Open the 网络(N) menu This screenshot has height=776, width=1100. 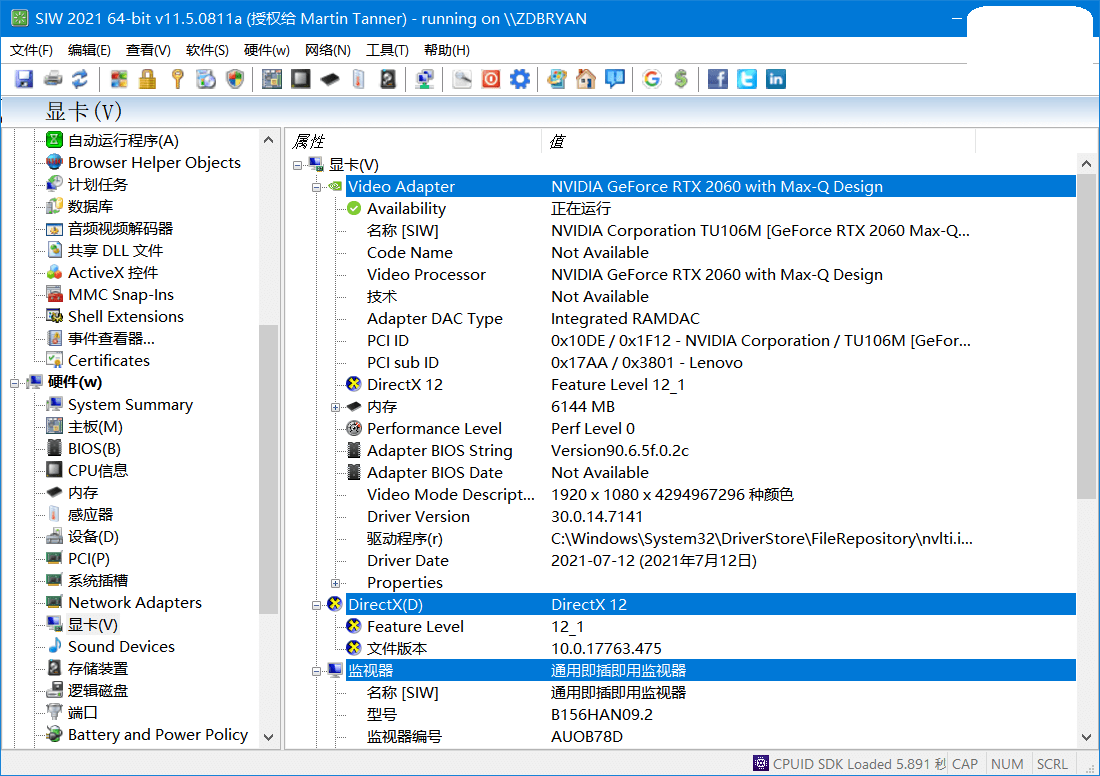(x=328, y=51)
